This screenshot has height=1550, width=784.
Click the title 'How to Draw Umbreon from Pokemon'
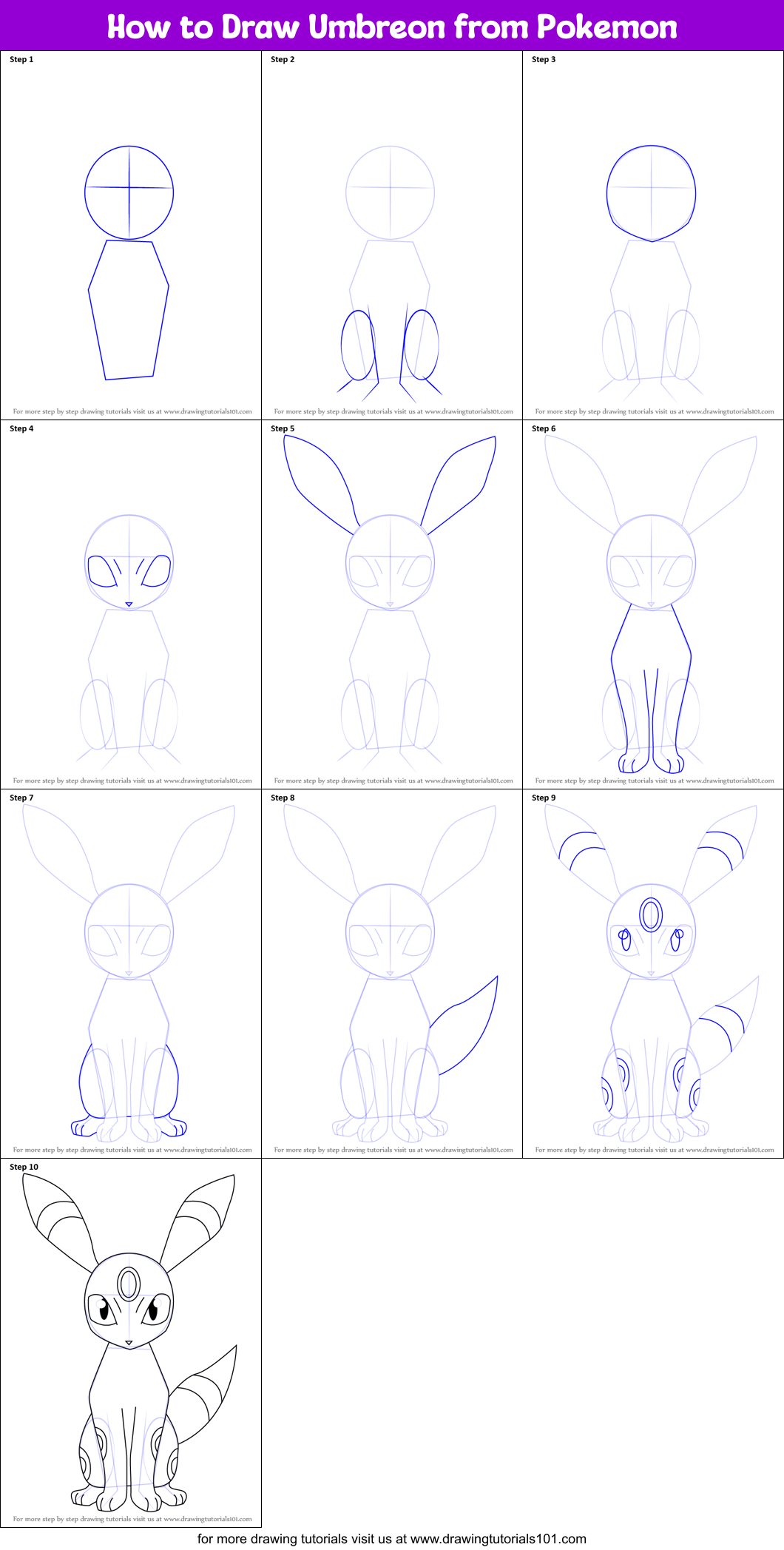tap(392, 27)
